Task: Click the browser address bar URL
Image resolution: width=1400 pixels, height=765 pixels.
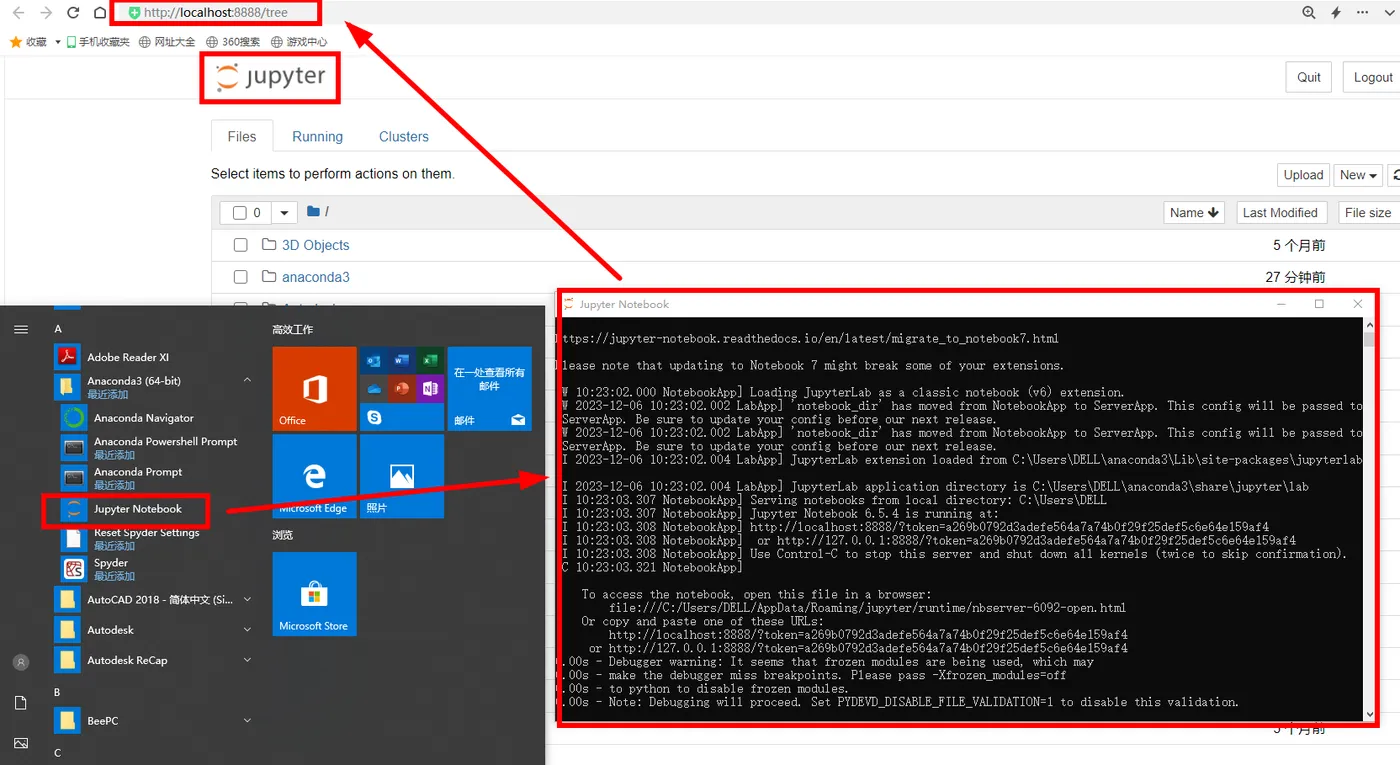Action: 216,13
